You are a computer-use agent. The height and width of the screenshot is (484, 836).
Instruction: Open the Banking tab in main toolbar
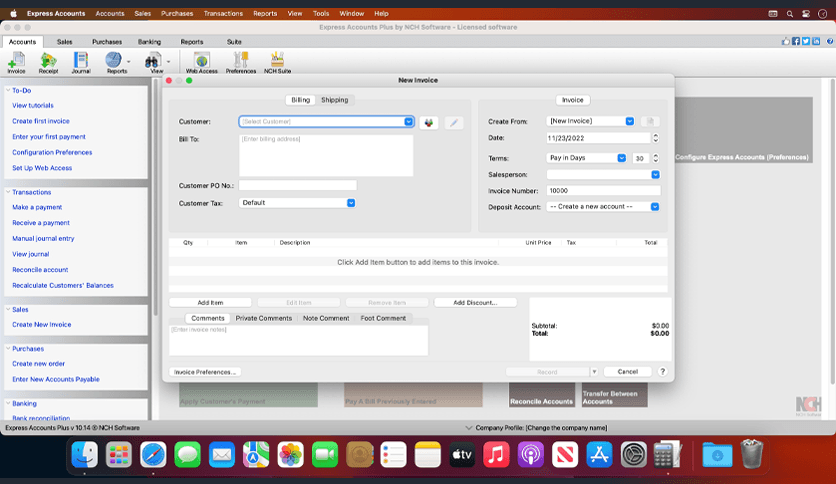point(149,42)
